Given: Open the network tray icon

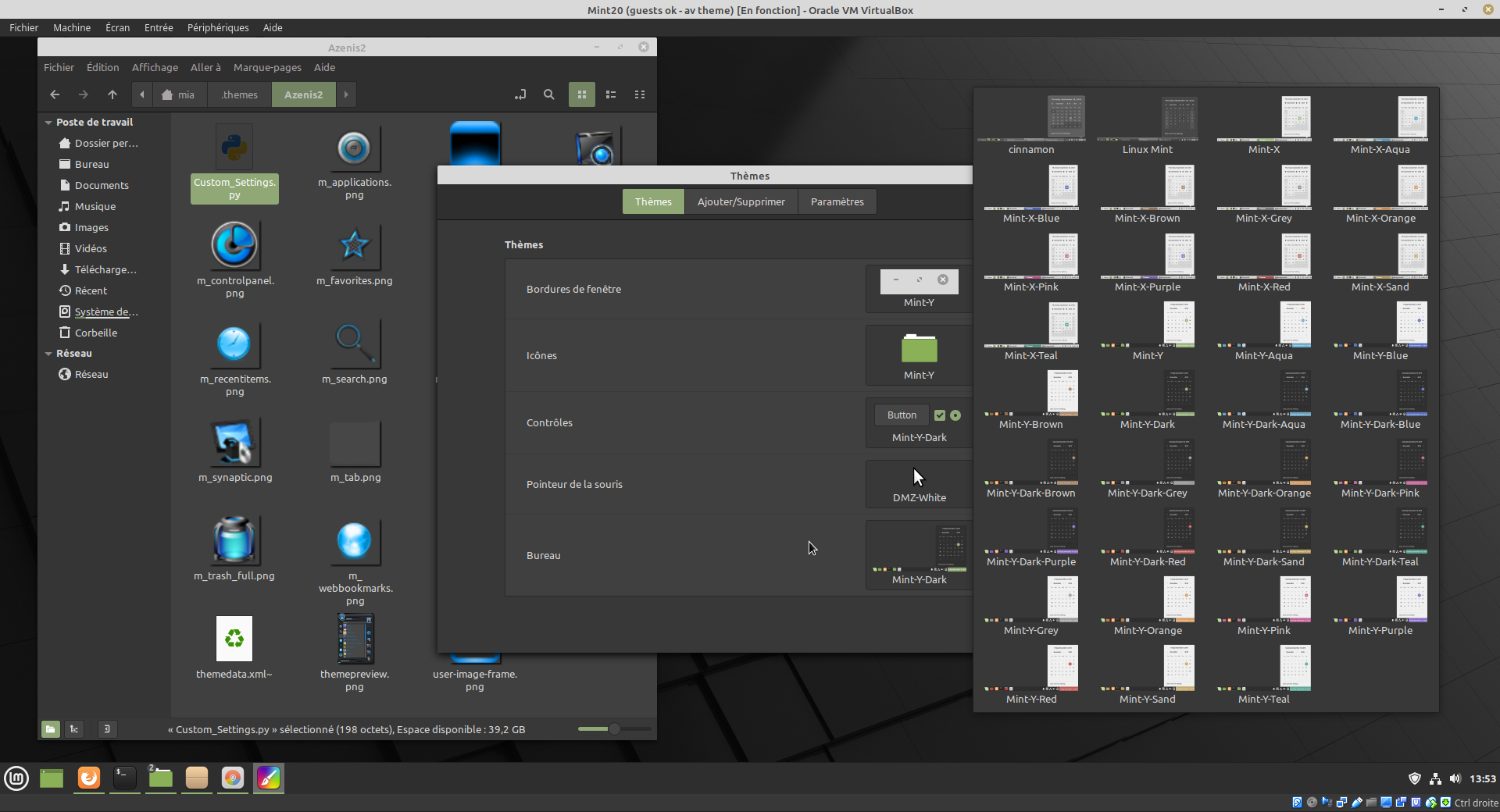Looking at the screenshot, I should [x=1435, y=778].
